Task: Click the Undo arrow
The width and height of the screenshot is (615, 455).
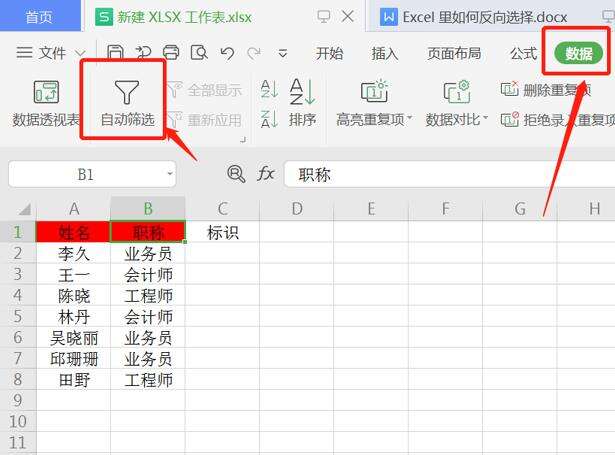Action: point(227,53)
